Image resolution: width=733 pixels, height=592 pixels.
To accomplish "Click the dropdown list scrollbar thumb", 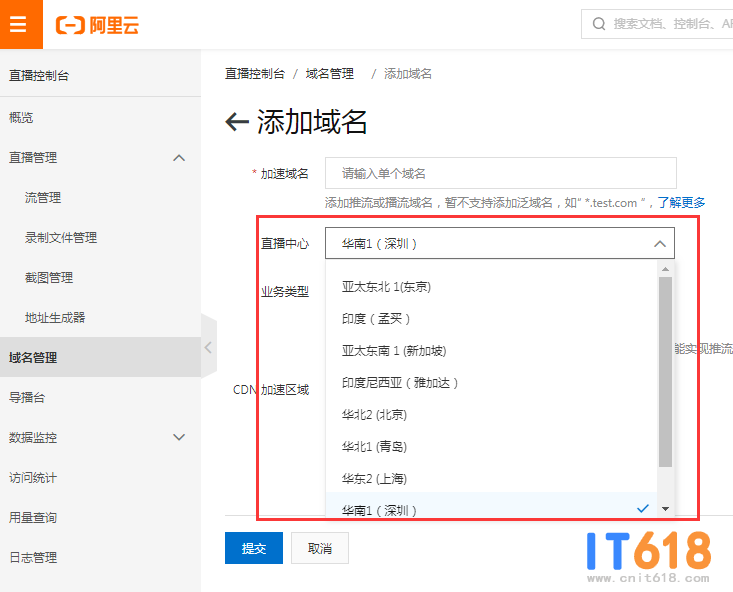I will pos(666,372).
